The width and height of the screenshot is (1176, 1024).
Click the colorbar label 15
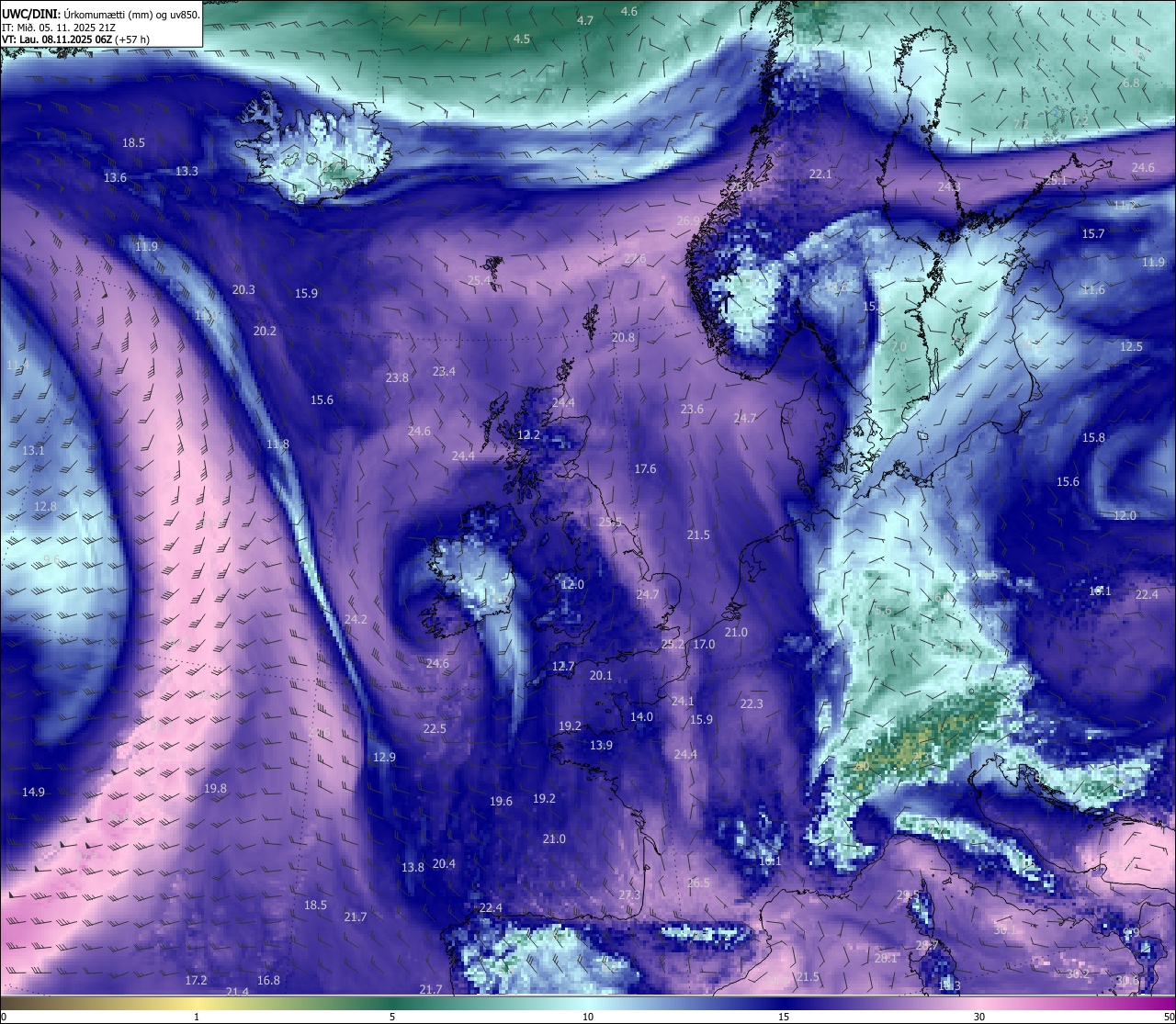(784, 1017)
